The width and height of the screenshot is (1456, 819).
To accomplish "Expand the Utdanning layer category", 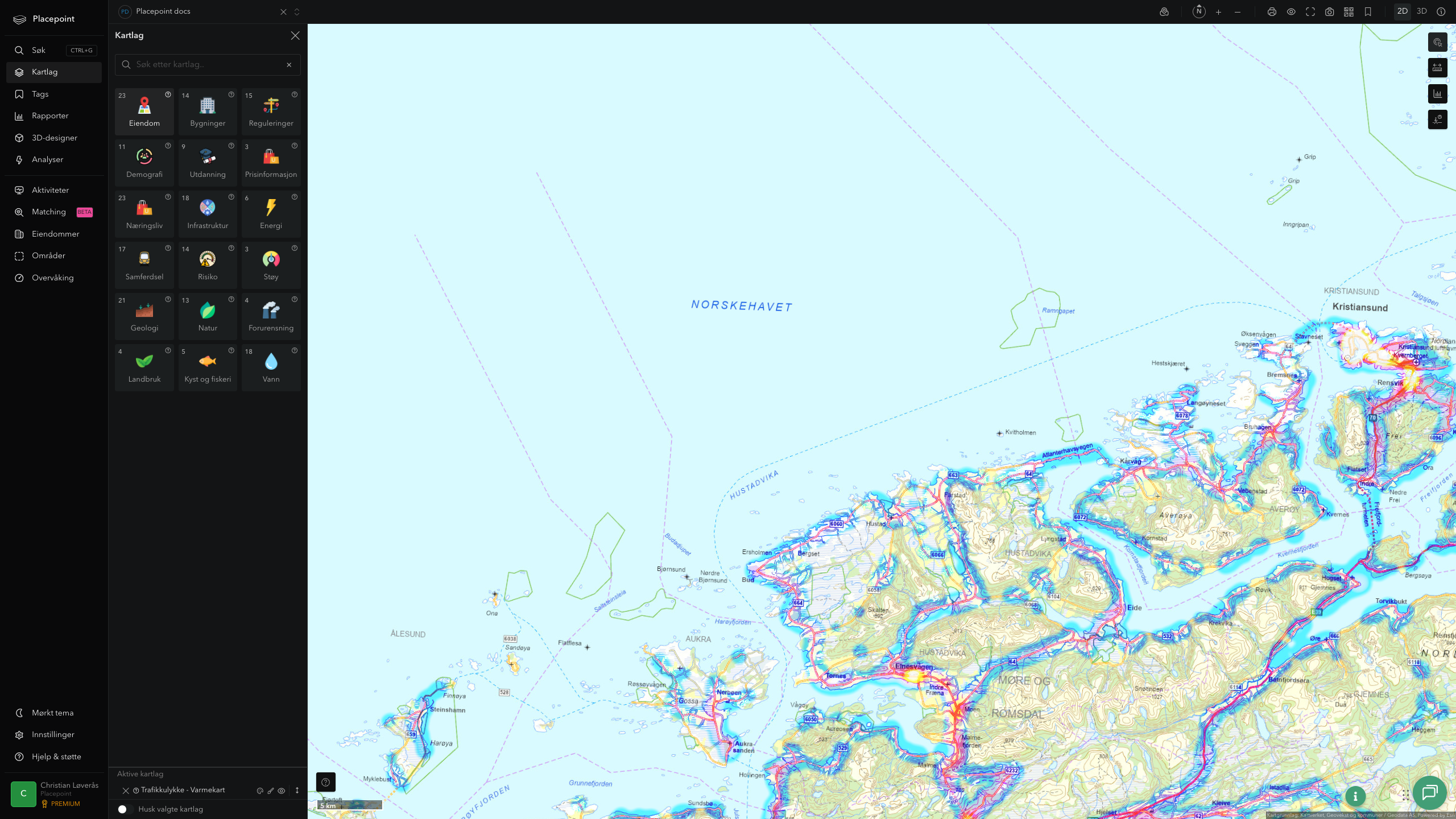I will click(x=208, y=163).
